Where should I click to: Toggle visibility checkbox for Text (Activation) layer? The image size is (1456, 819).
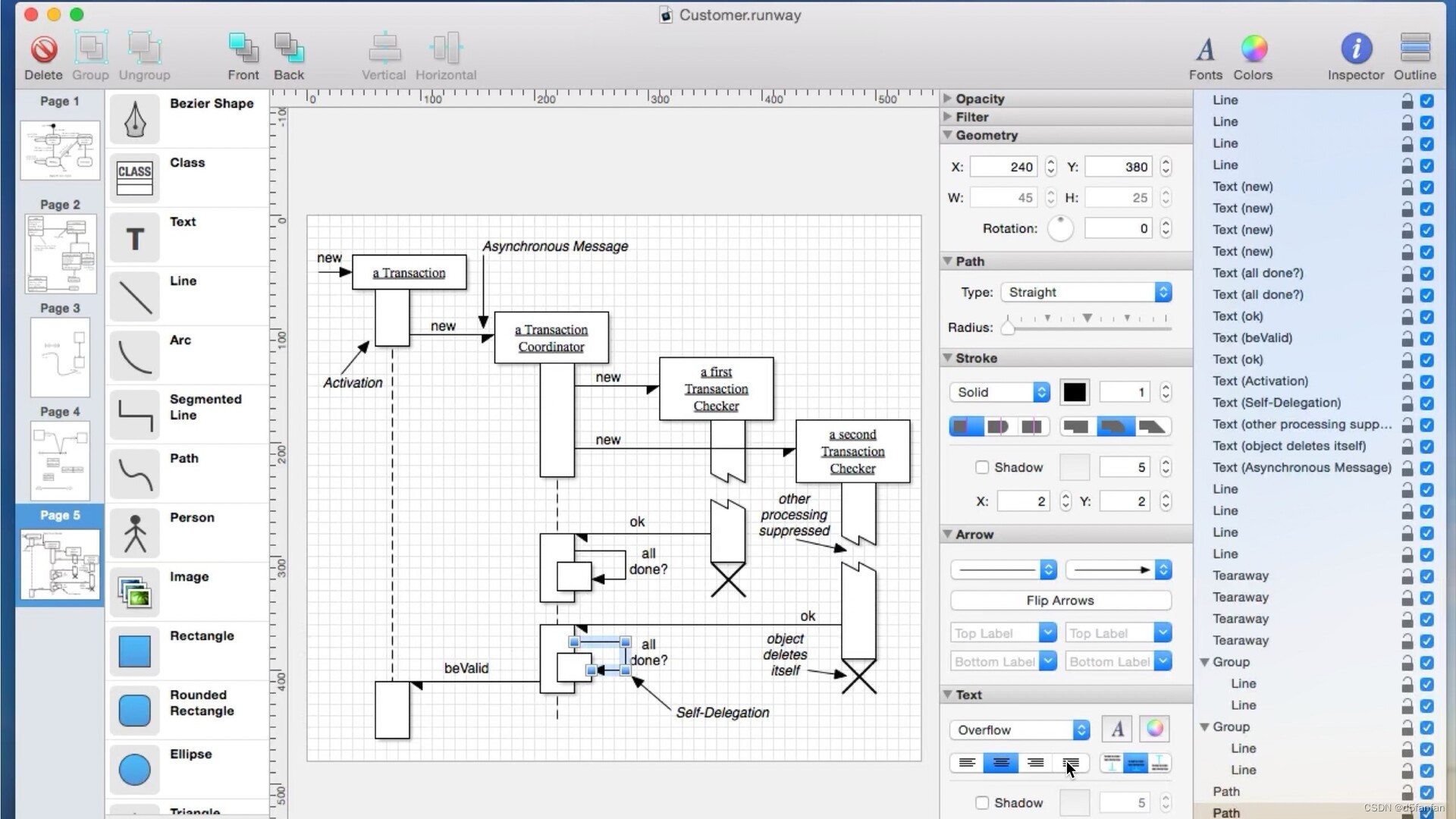(x=1426, y=381)
